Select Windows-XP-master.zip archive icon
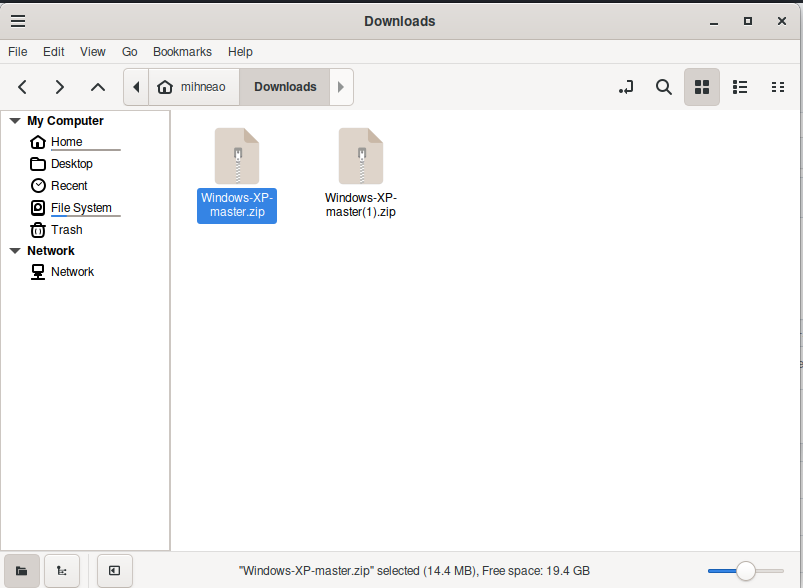Screen dimensions: 803x588 coord(237,156)
